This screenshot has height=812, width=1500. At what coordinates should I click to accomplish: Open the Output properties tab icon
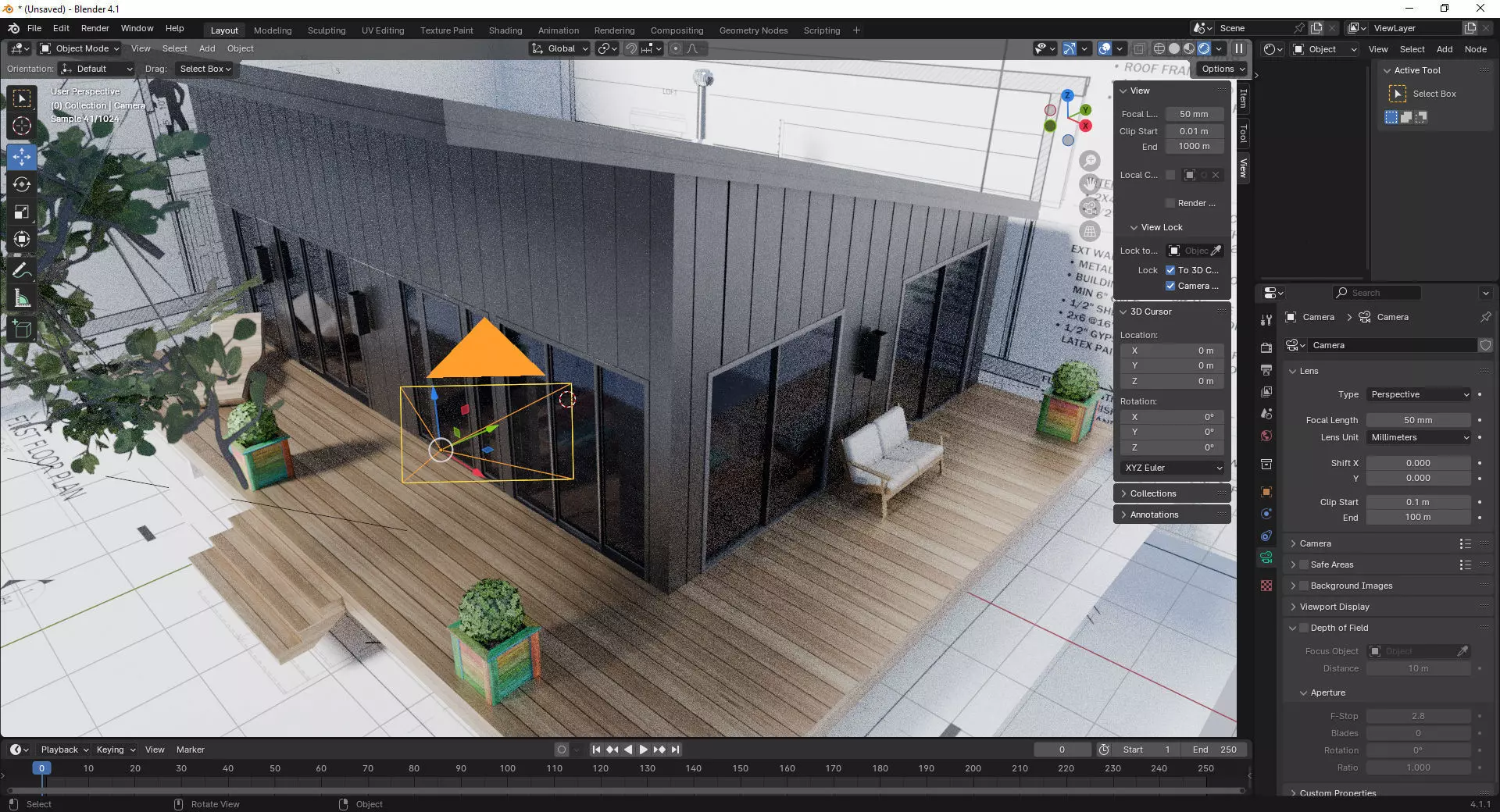pyautogui.click(x=1266, y=369)
